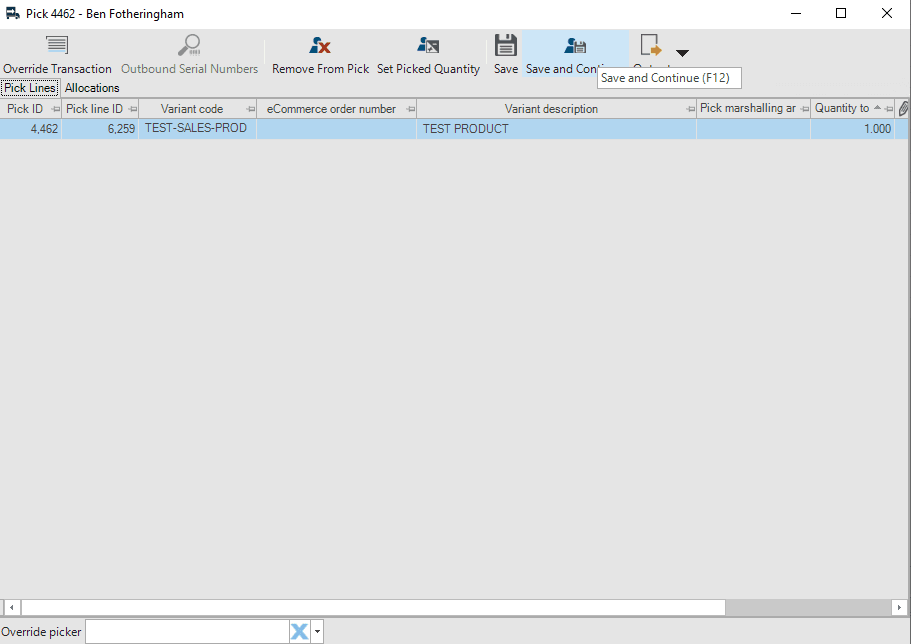Click the Override Transaction toolbar icon

click(57, 45)
